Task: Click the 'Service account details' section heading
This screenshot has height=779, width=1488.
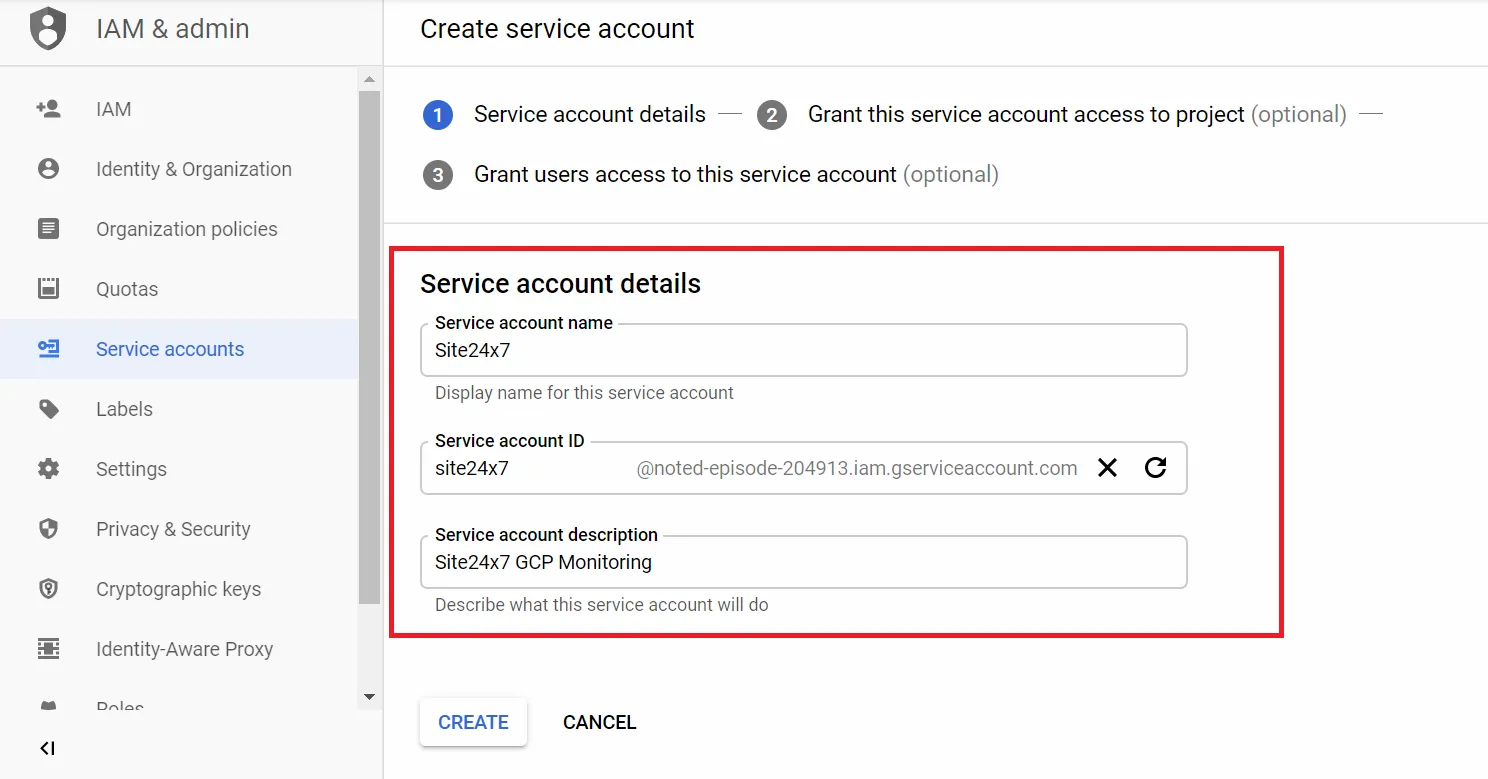Action: click(x=560, y=284)
